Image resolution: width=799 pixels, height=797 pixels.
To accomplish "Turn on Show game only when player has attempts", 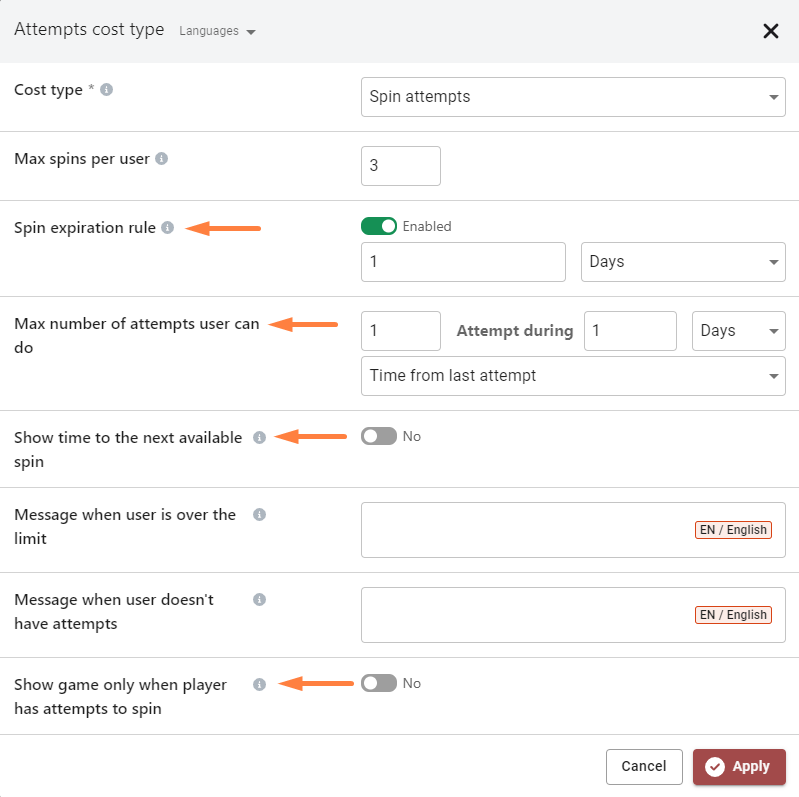I will (379, 683).
